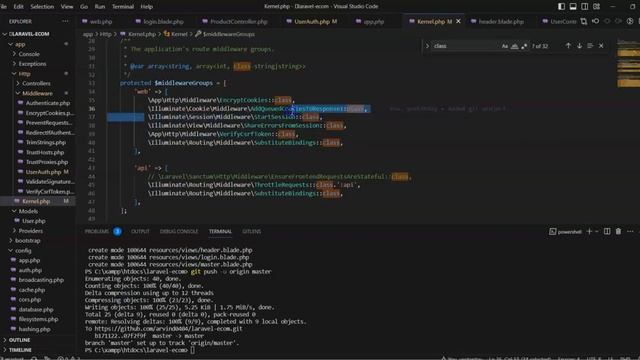This screenshot has width=640, height=360.
Task: Toggle bottom panel layout icon
Action: pyautogui.click(x=573, y=7)
